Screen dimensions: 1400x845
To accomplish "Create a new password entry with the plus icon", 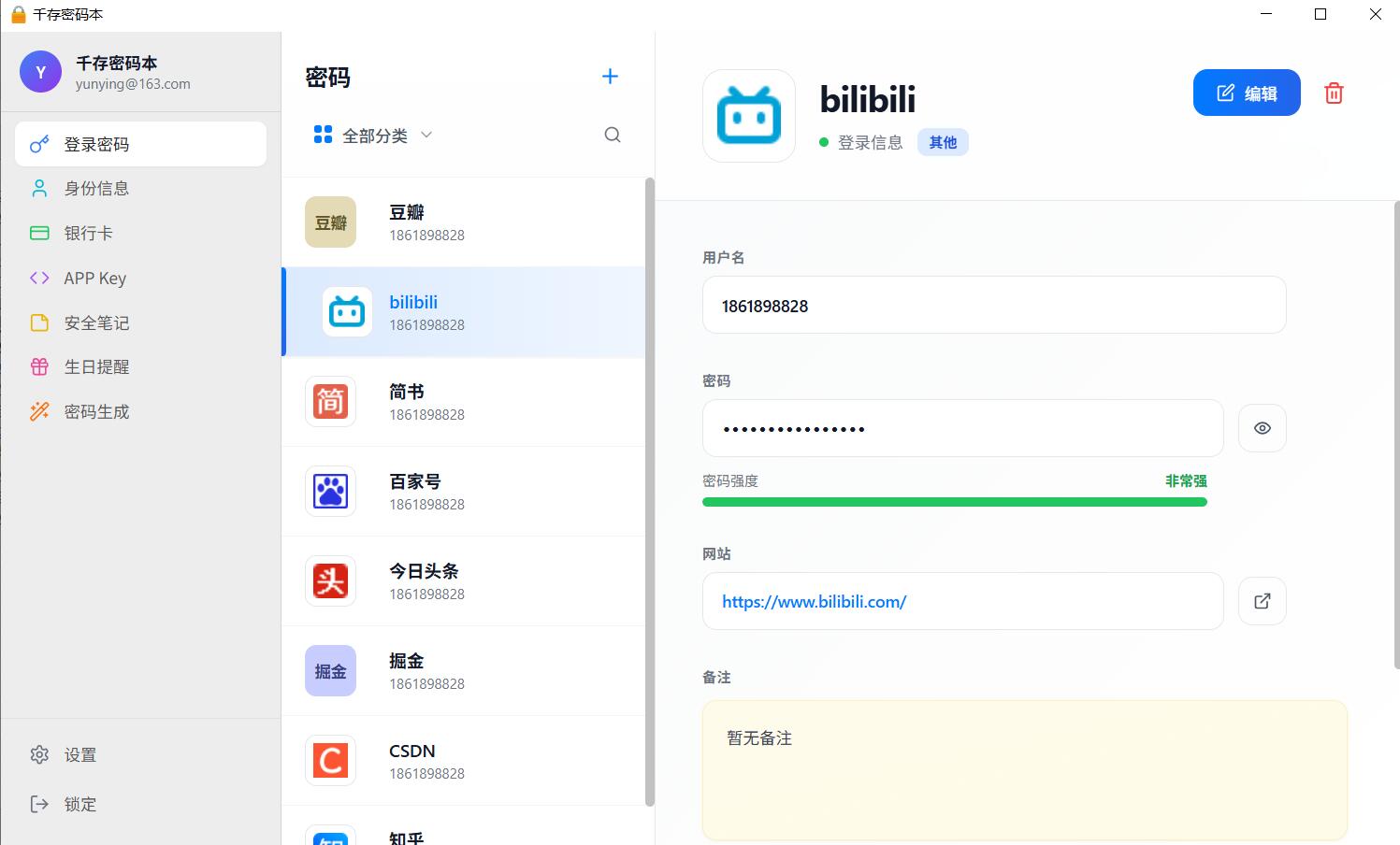I will coord(610,76).
